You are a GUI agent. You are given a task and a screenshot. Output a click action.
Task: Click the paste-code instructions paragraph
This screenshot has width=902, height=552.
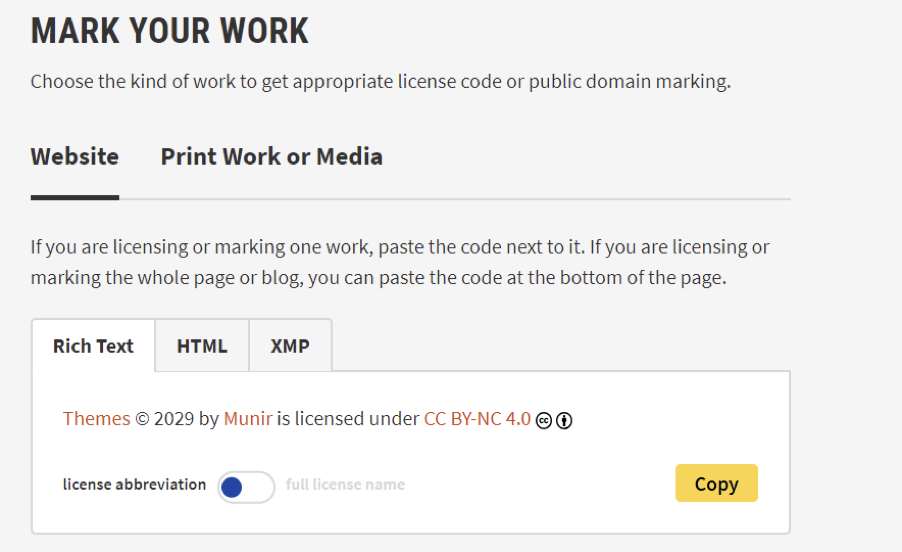click(400, 262)
